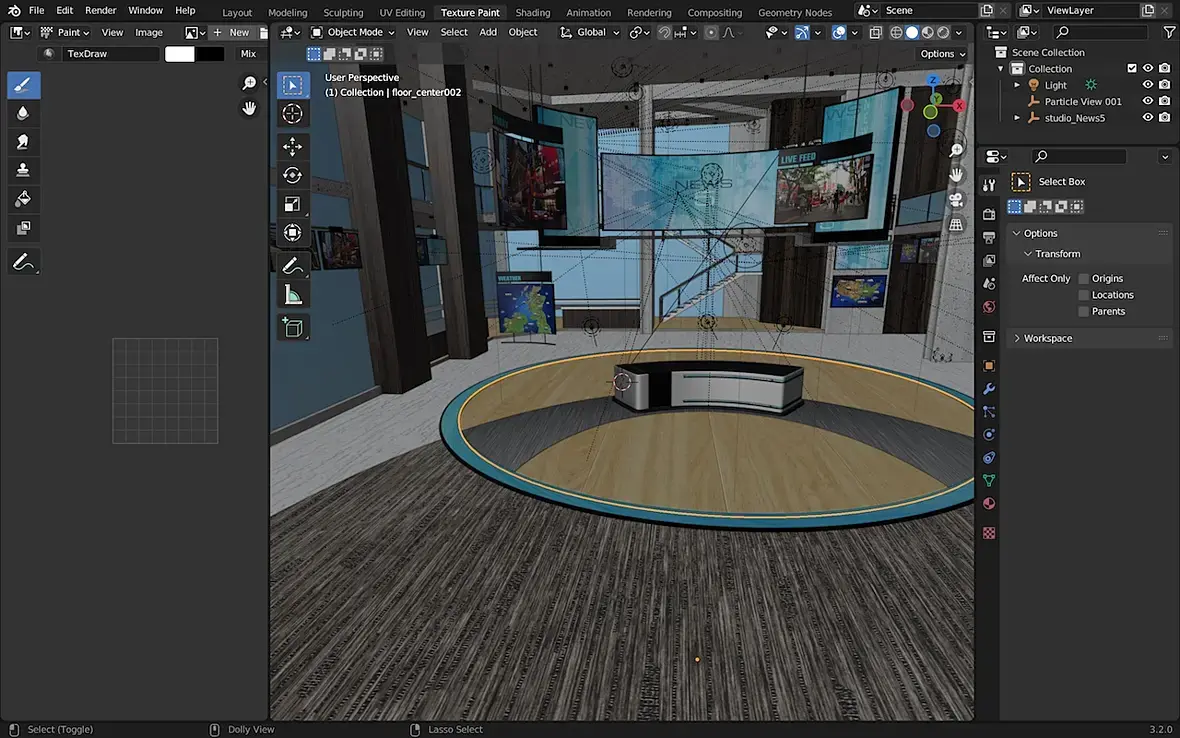Enable Affect Only Locations checkbox
The height and width of the screenshot is (738, 1180).
coord(1084,295)
